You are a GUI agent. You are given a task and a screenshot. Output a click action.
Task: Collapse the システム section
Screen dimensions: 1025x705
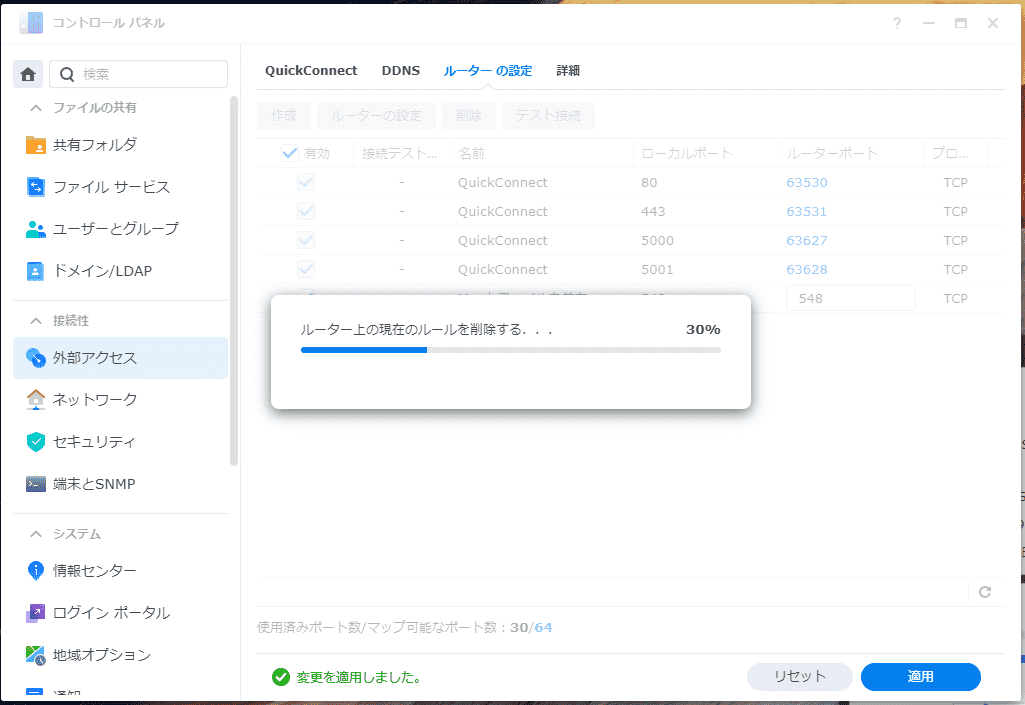(x=36, y=534)
